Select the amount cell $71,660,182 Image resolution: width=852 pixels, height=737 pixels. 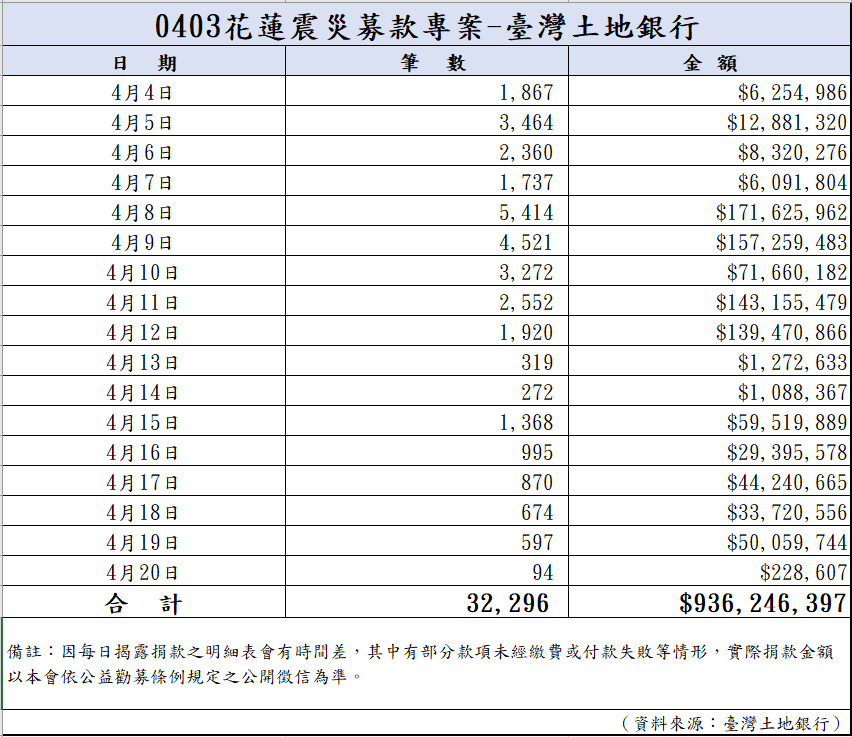click(709, 271)
